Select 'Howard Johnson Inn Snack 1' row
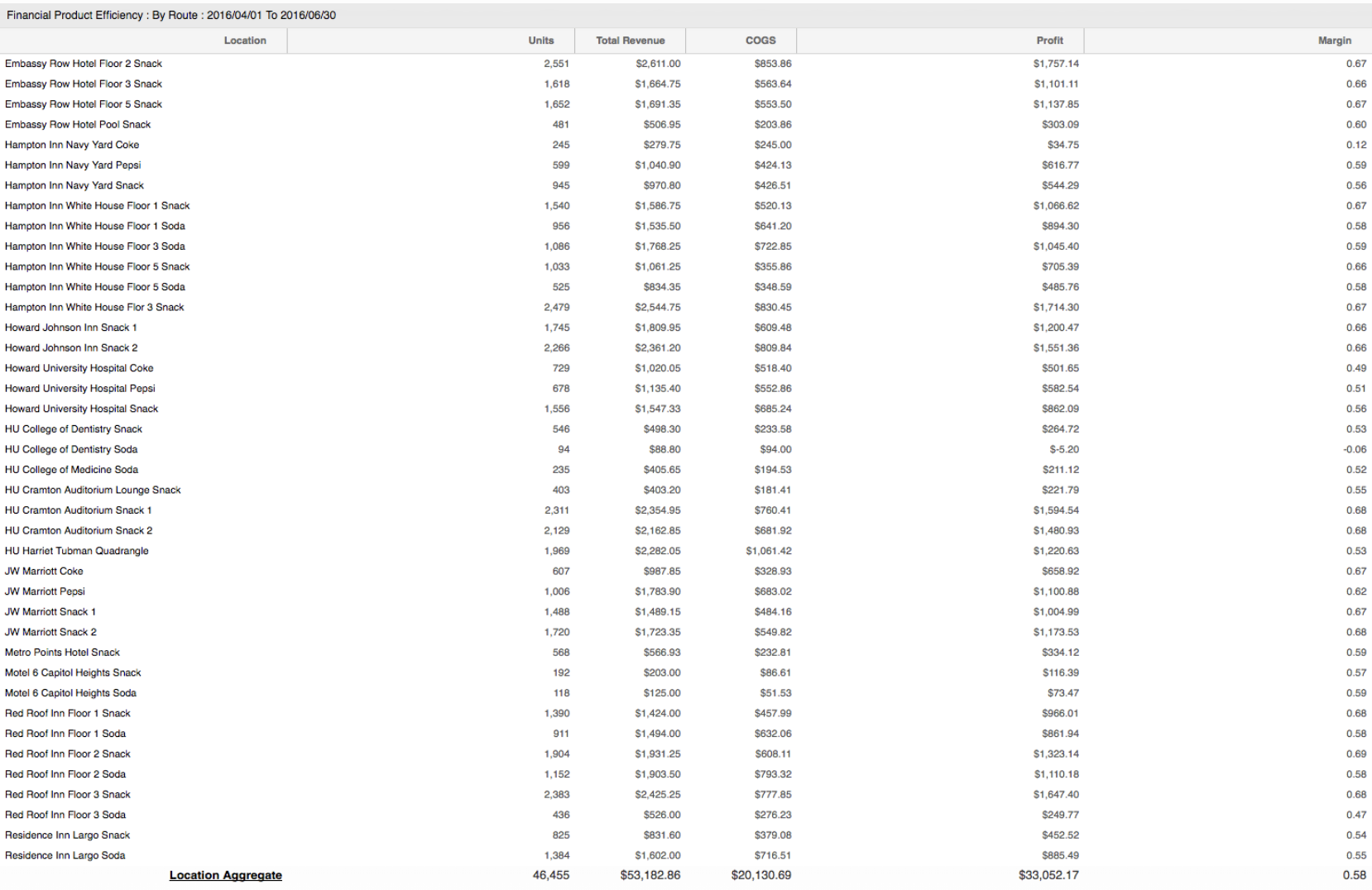Image resolution: width=1372 pixels, height=890 pixels. click(x=686, y=328)
